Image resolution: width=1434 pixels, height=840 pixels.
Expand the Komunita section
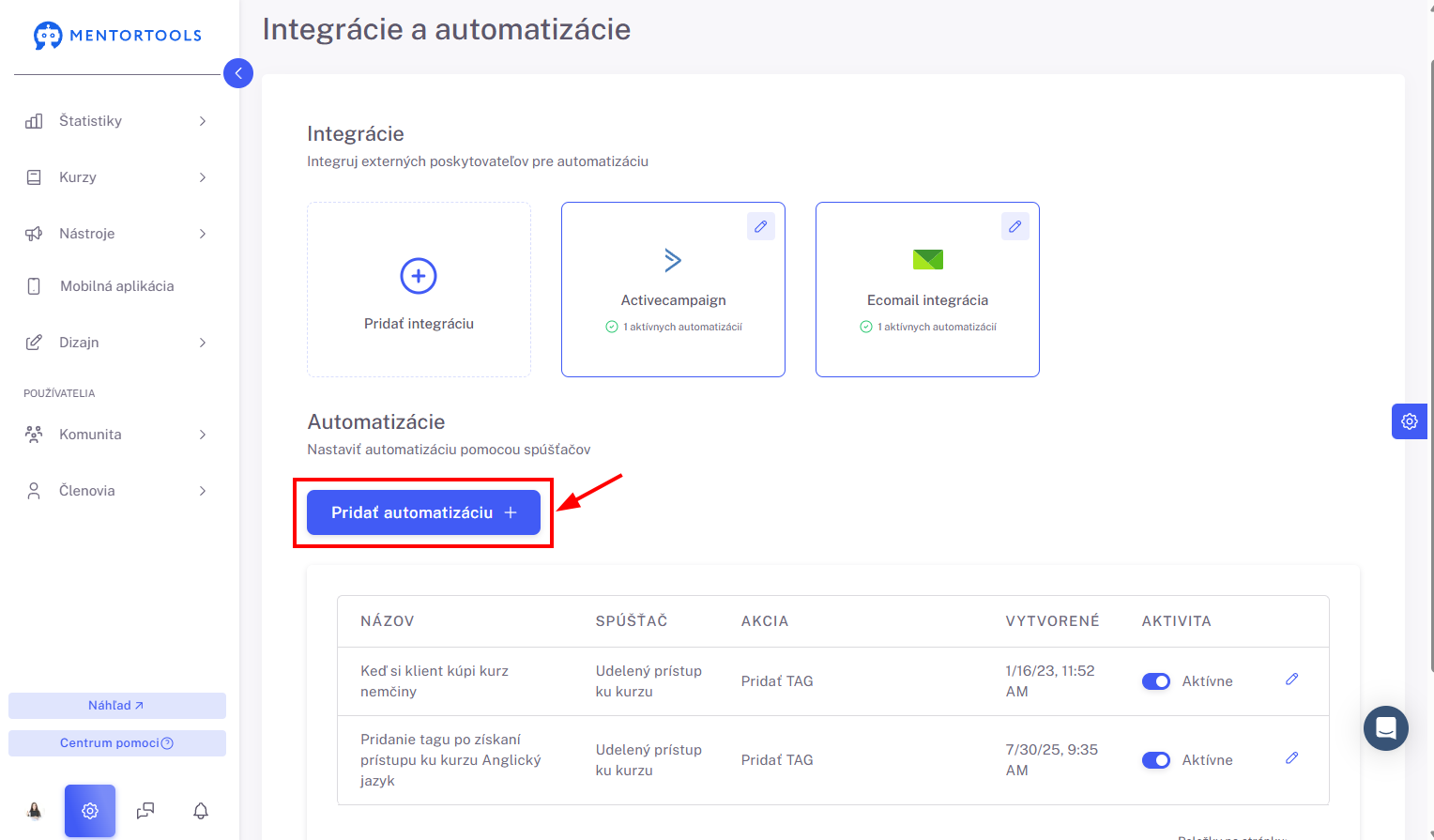click(116, 435)
